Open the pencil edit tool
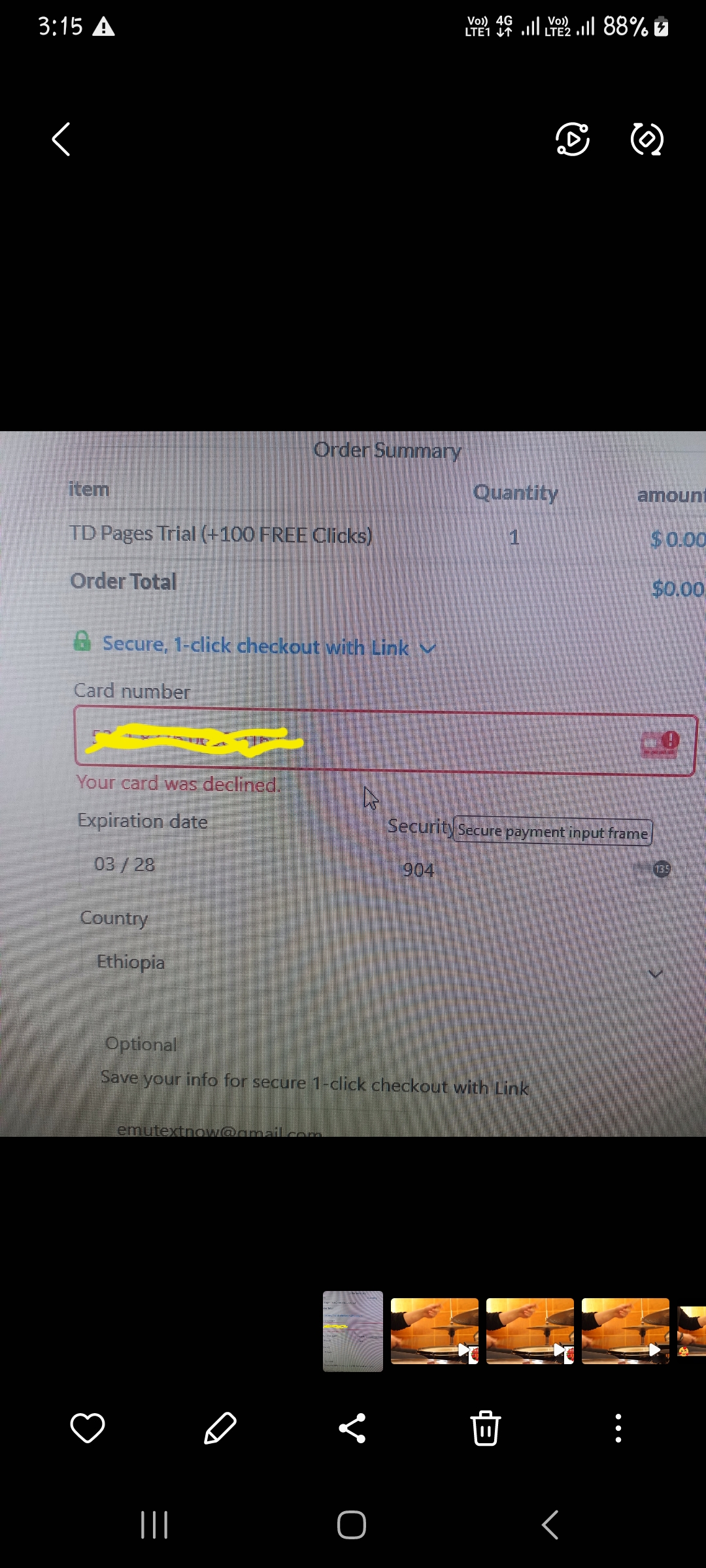This screenshot has height=1568, width=706. coord(220,1428)
